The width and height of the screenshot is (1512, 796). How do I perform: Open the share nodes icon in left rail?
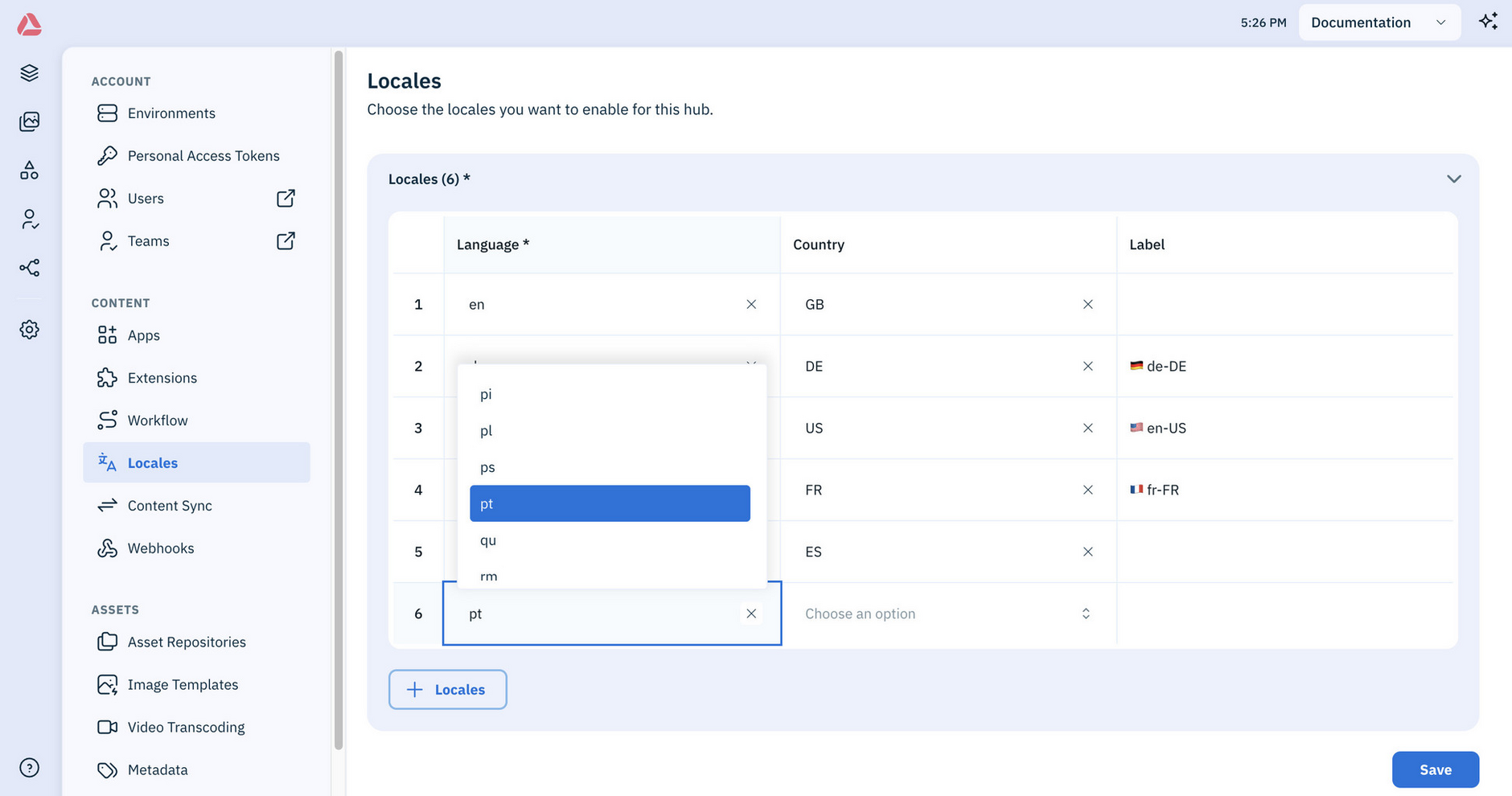point(30,268)
